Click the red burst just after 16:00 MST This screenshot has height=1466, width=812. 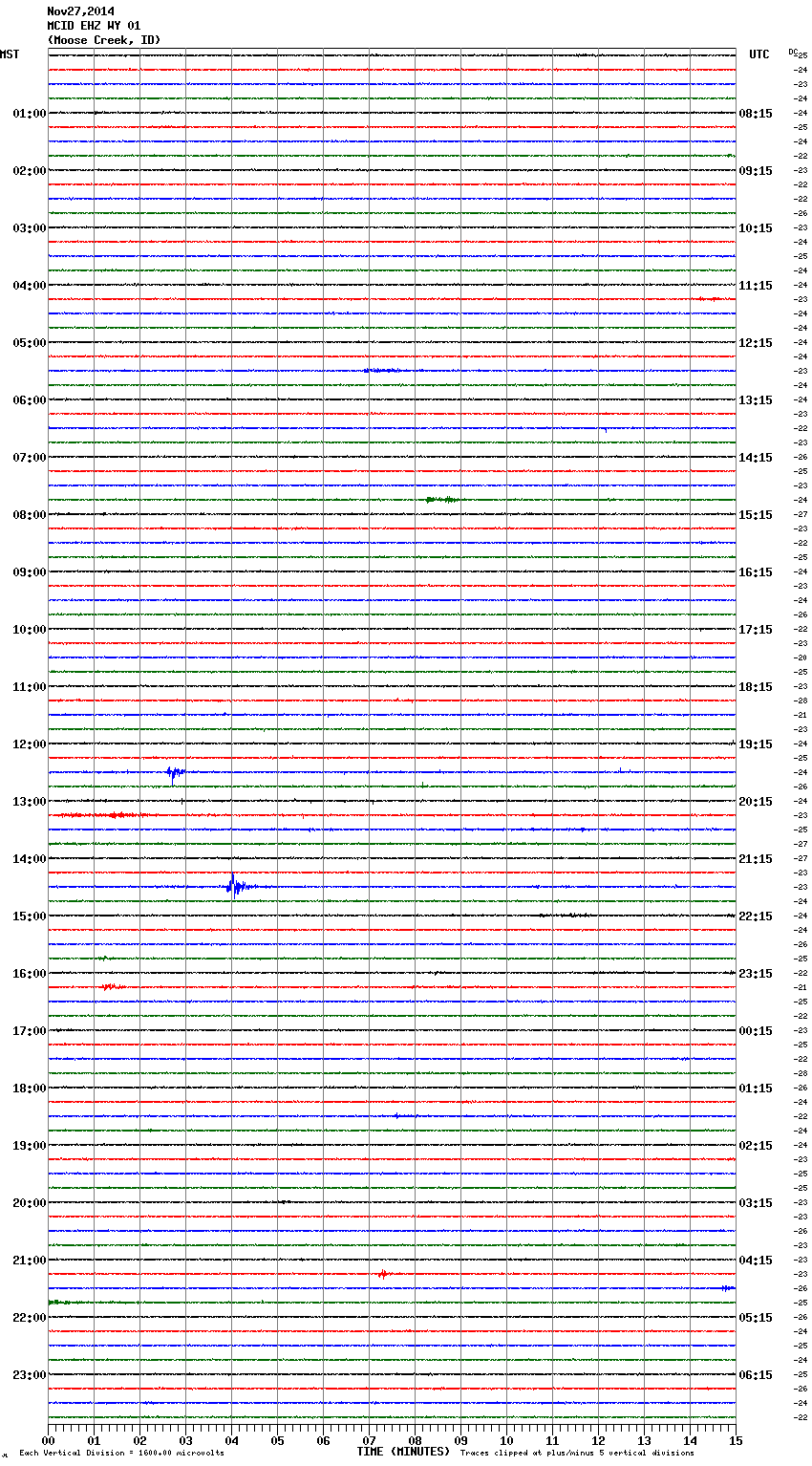[112, 985]
